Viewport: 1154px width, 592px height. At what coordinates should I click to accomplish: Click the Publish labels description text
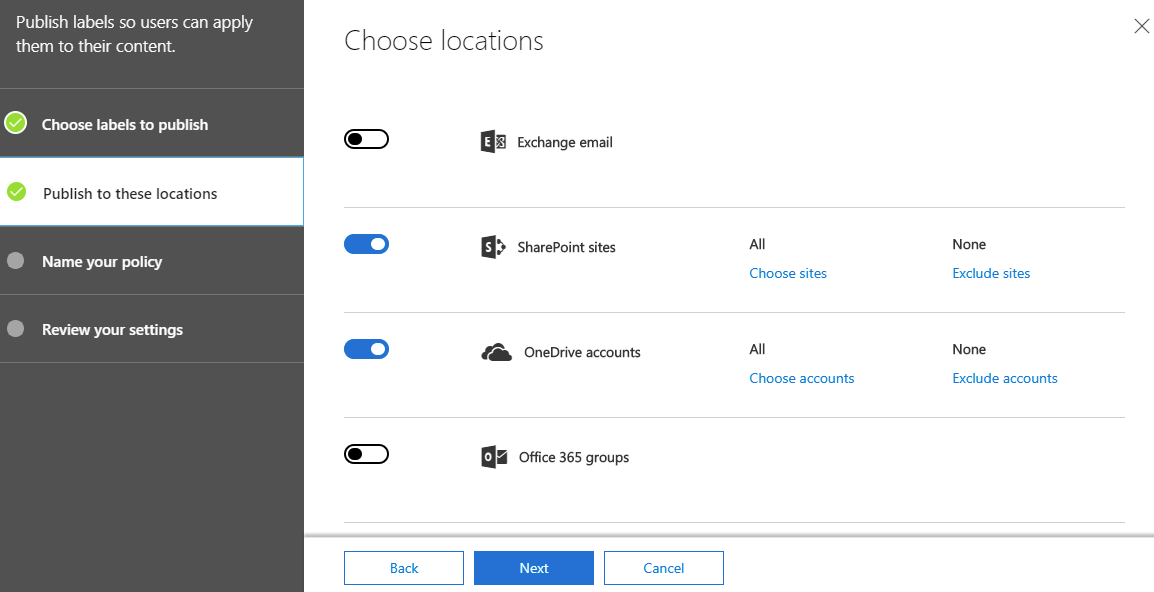(x=135, y=34)
